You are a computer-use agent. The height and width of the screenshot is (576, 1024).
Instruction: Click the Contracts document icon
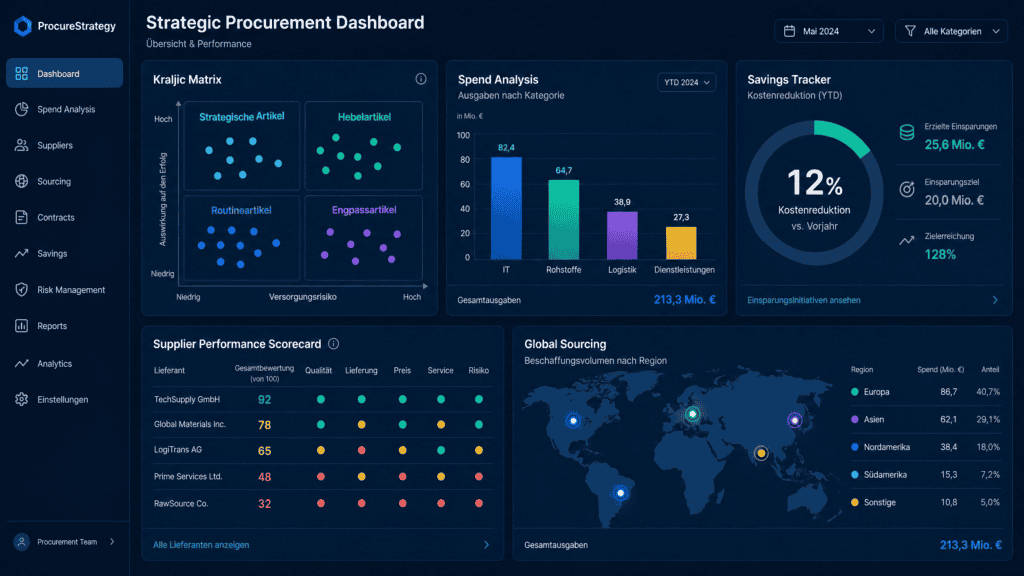point(22,217)
